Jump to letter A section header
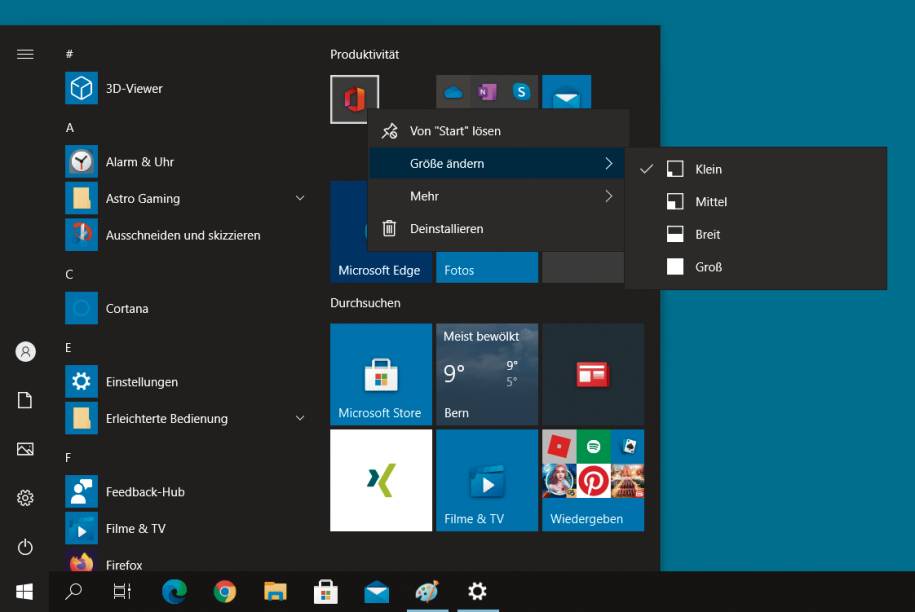Image resolution: width=915 pixels, height=612 pixels. (x=69, y=128)
